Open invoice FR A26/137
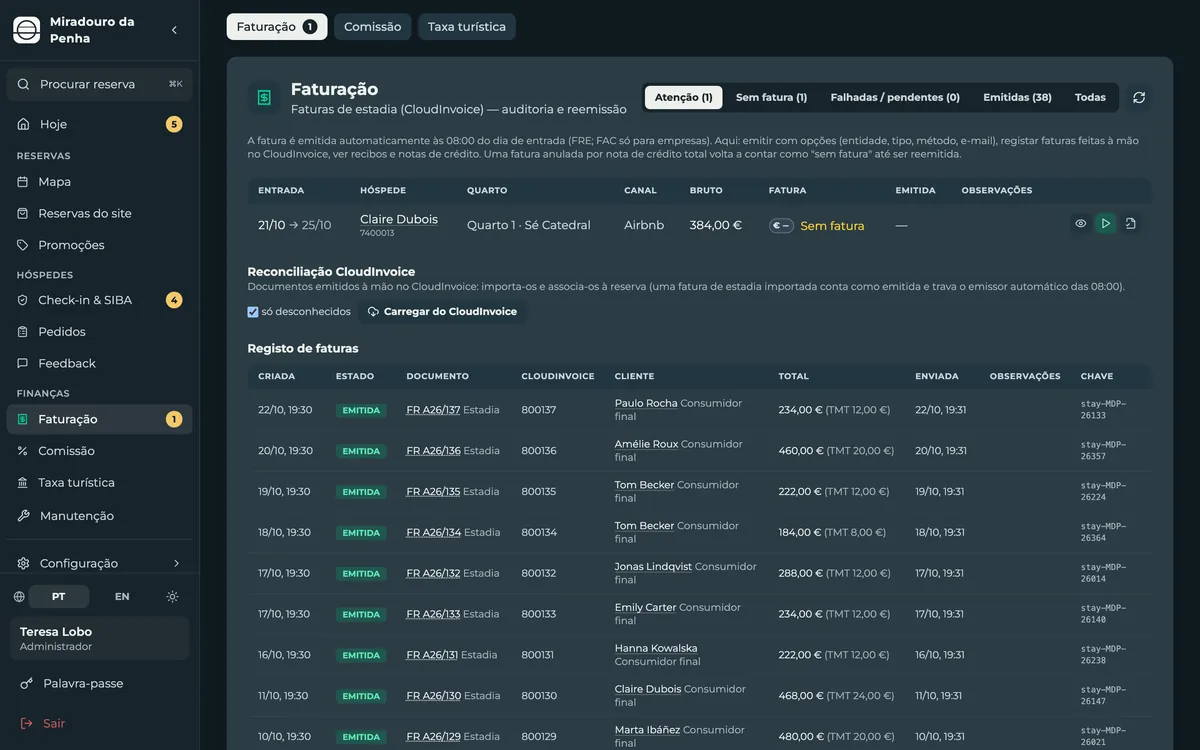Image resolution: width=1200 pixels, height=750 pixels. pos(433,410)
